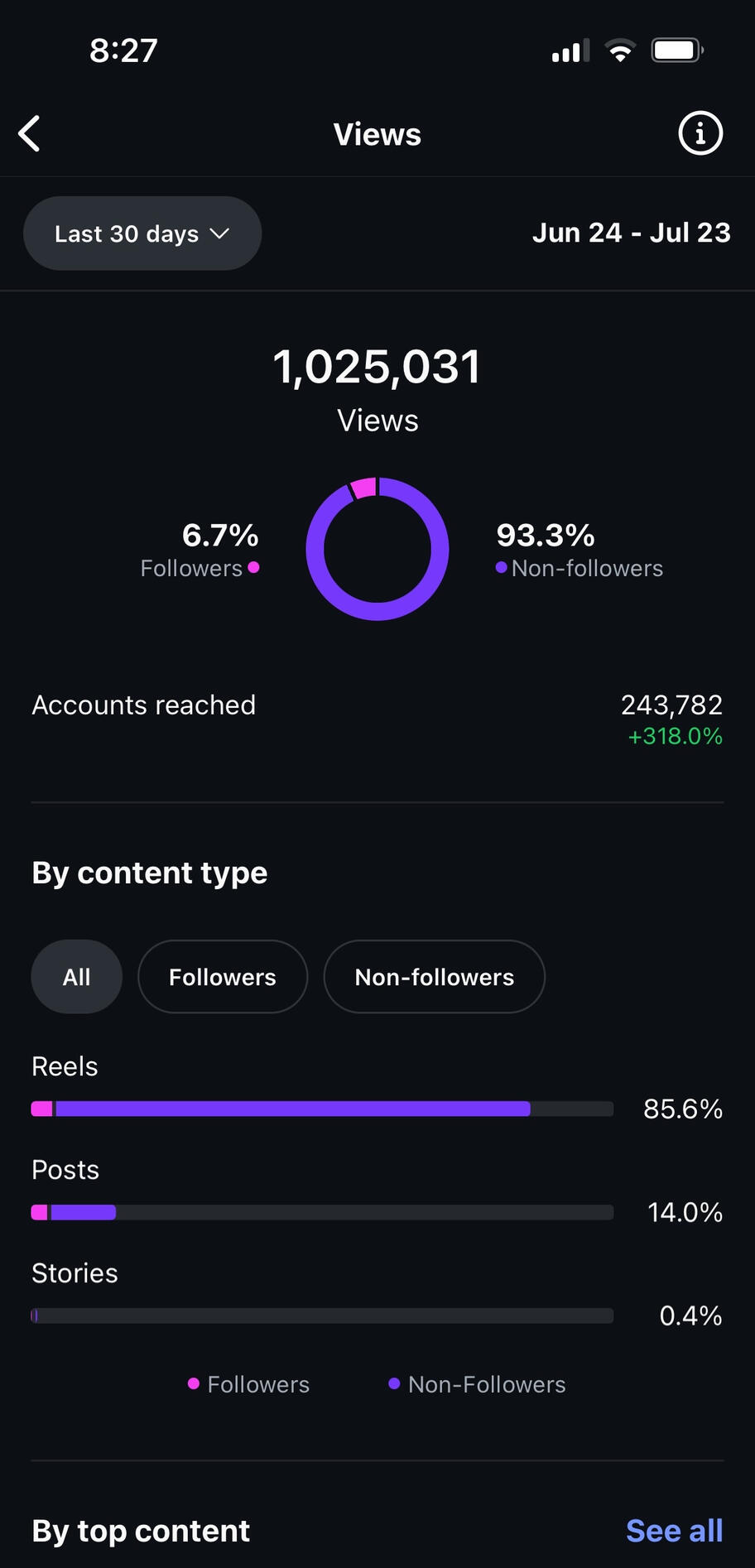Tap the back arrow icon
755x1568 pixels.
pos(30,134)
